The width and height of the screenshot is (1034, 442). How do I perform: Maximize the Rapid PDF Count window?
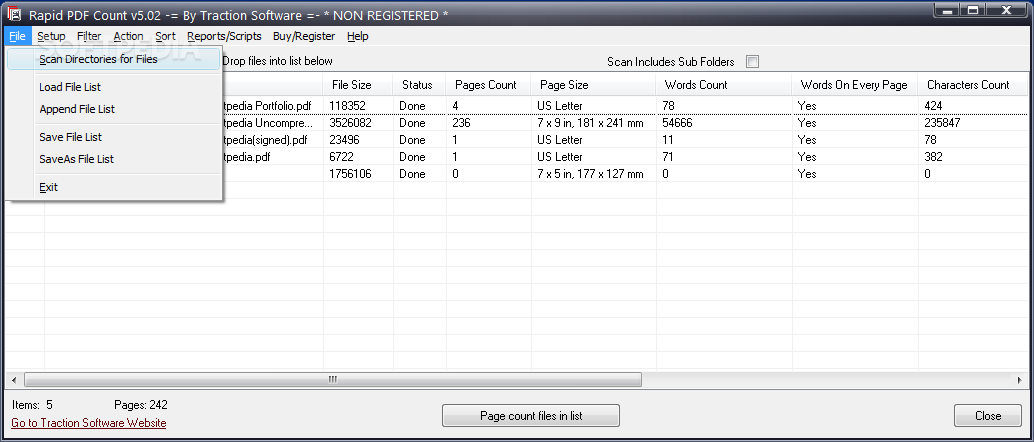point(973,9)
